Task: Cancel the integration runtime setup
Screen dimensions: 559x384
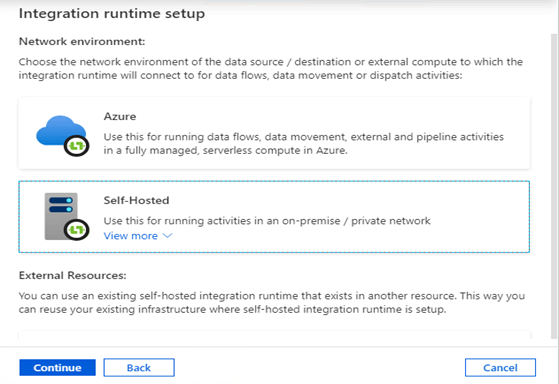Action: [x=500, y=368]
